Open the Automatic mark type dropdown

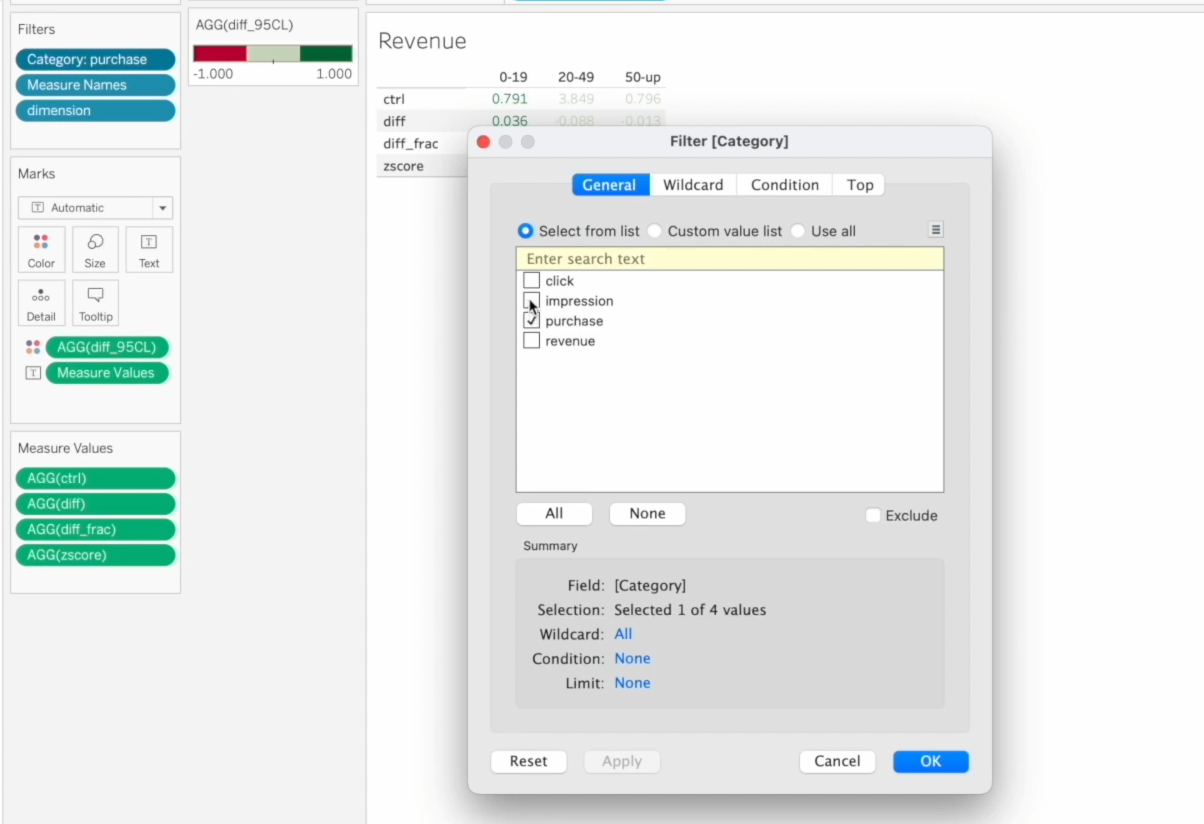click(95, 208)
